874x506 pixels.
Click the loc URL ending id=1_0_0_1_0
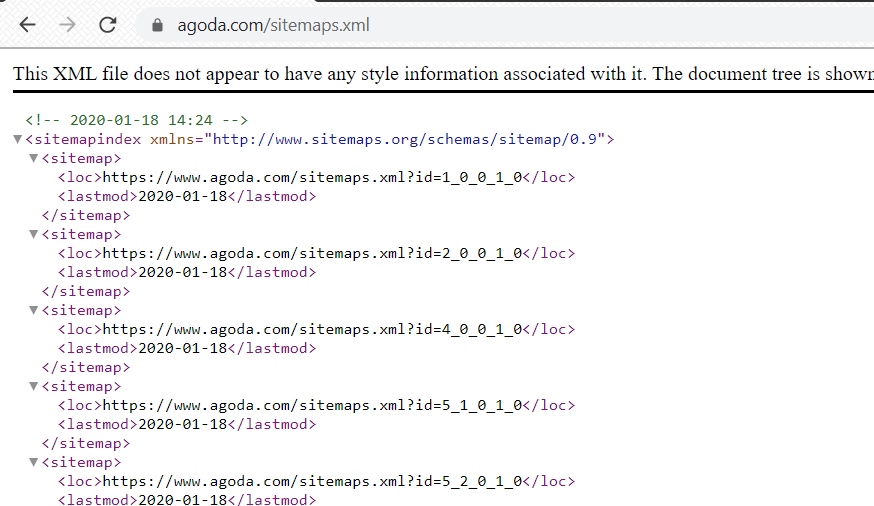tap(312, 177)
